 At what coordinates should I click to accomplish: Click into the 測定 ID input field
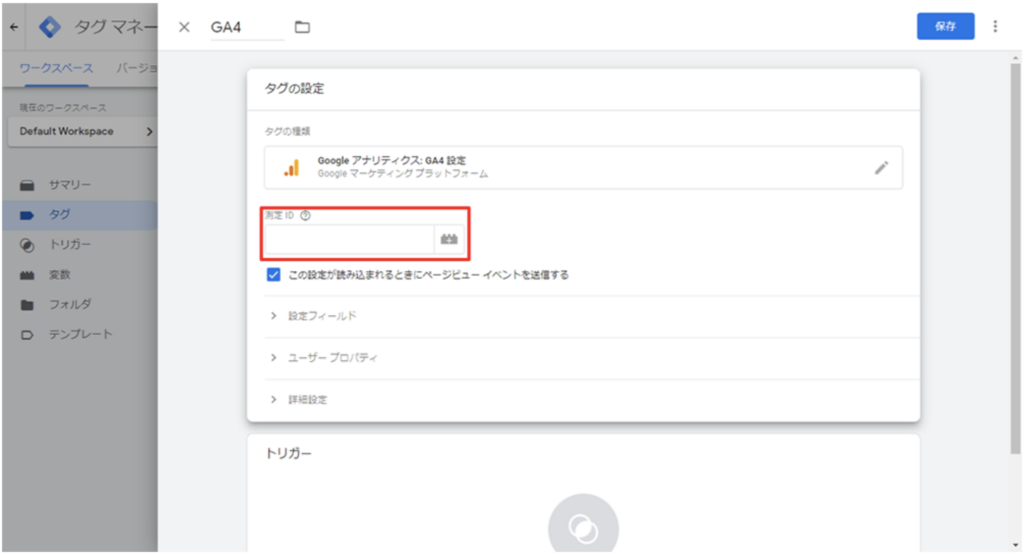[x=349, y=239]
